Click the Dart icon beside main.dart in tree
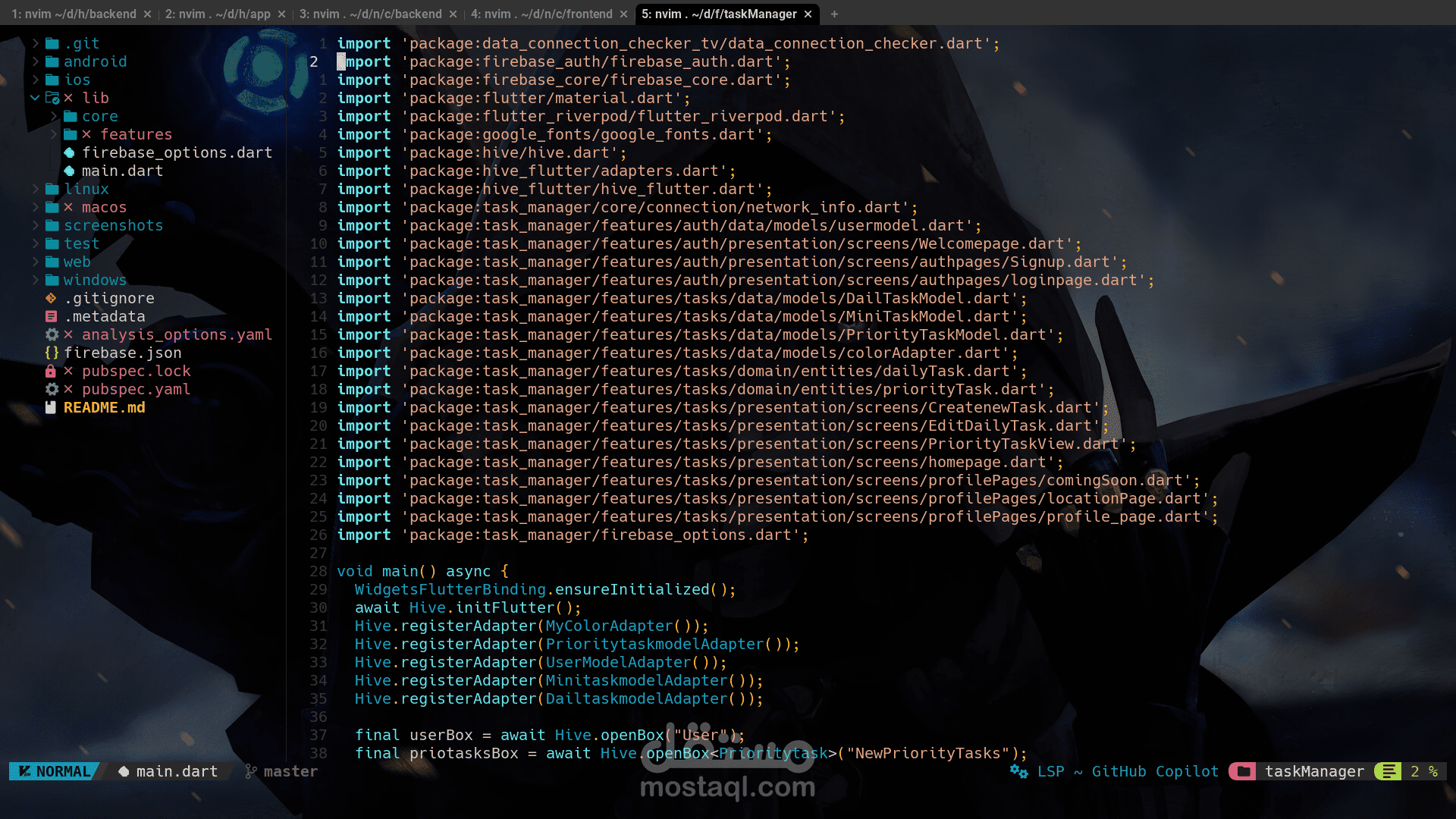 [x=69, y=171]
